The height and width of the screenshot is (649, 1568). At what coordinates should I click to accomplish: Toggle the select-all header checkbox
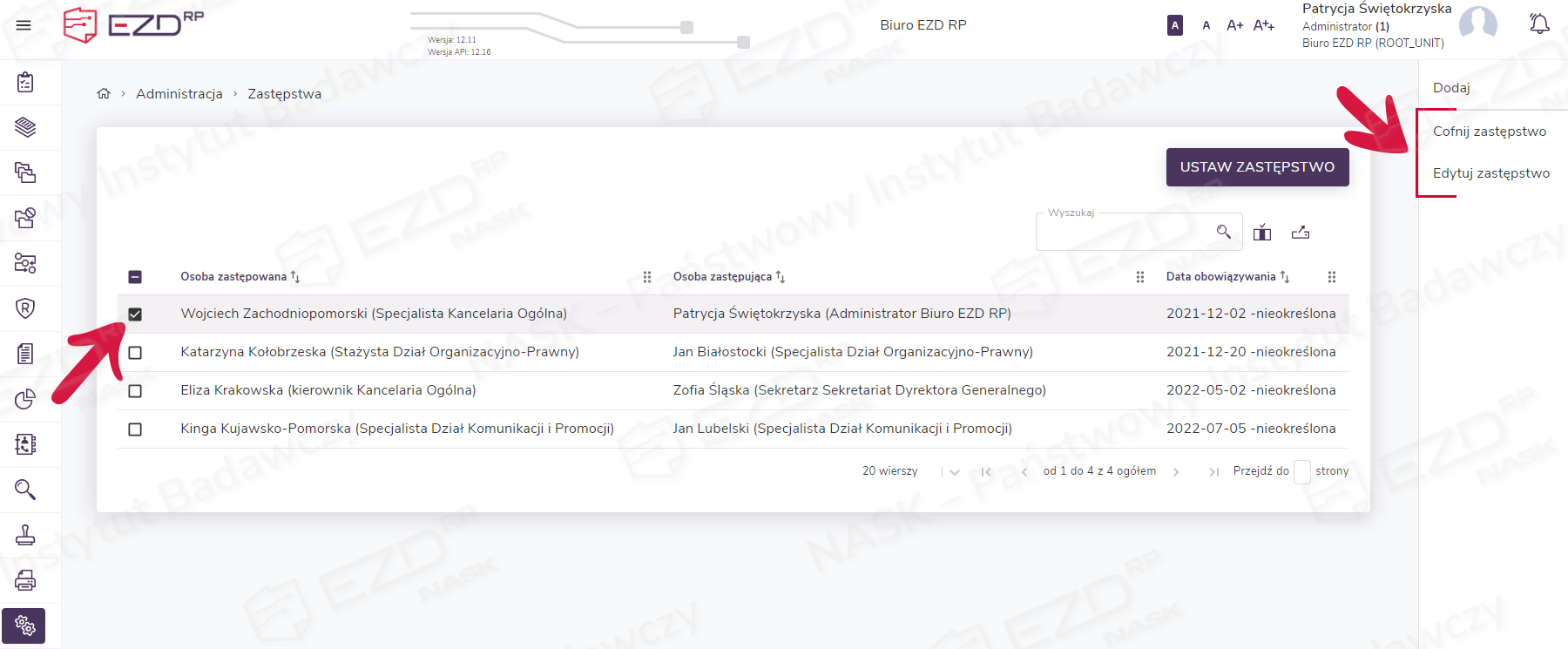pyautogui.click(x=135, y=277)
